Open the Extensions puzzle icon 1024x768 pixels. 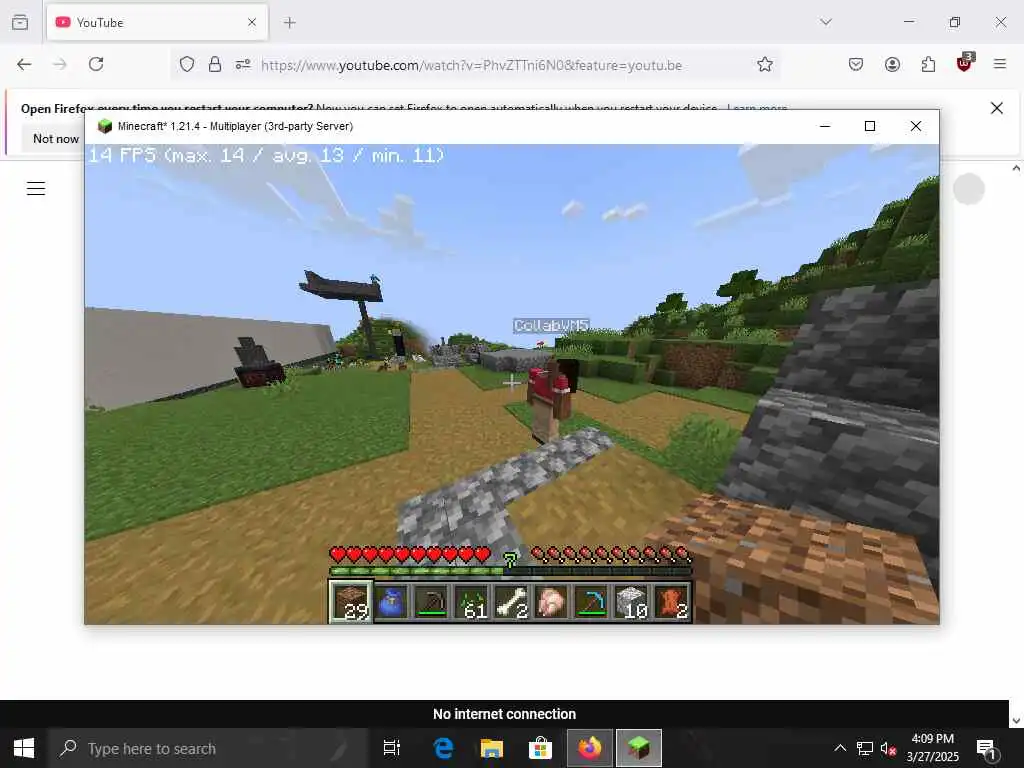pos(928,64)
